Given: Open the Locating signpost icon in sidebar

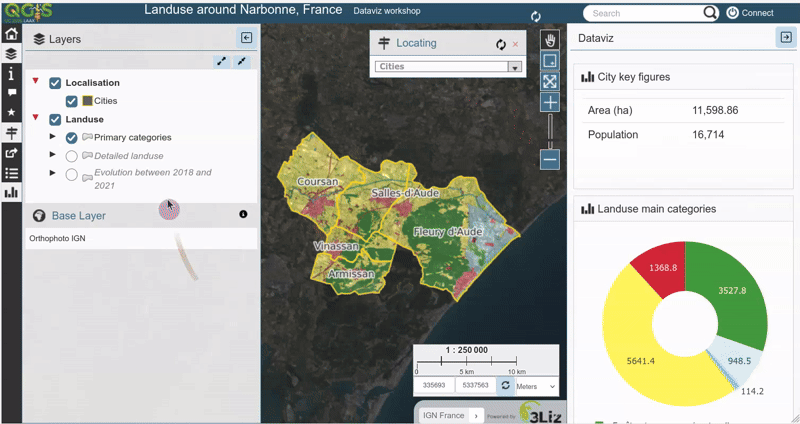Looking at the screenshot, I should point(11,133).
